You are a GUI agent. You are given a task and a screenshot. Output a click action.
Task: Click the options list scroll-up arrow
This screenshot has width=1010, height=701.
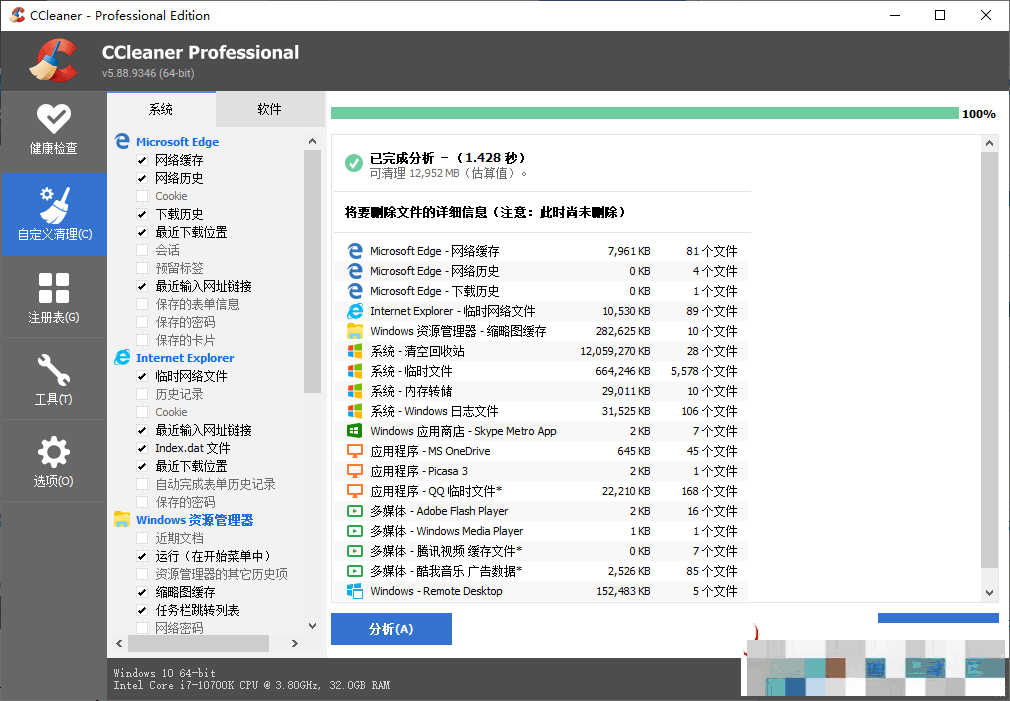pyautogui.click(x=312, y=141)
